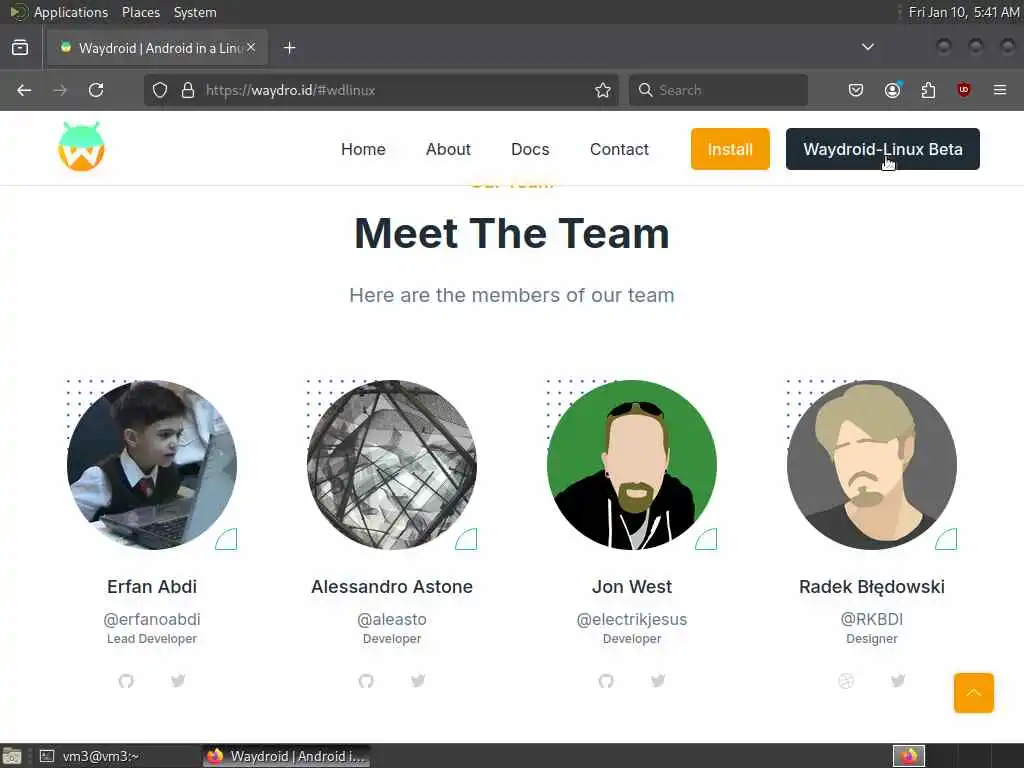Click the @RKBDI handle

[872, 619]
